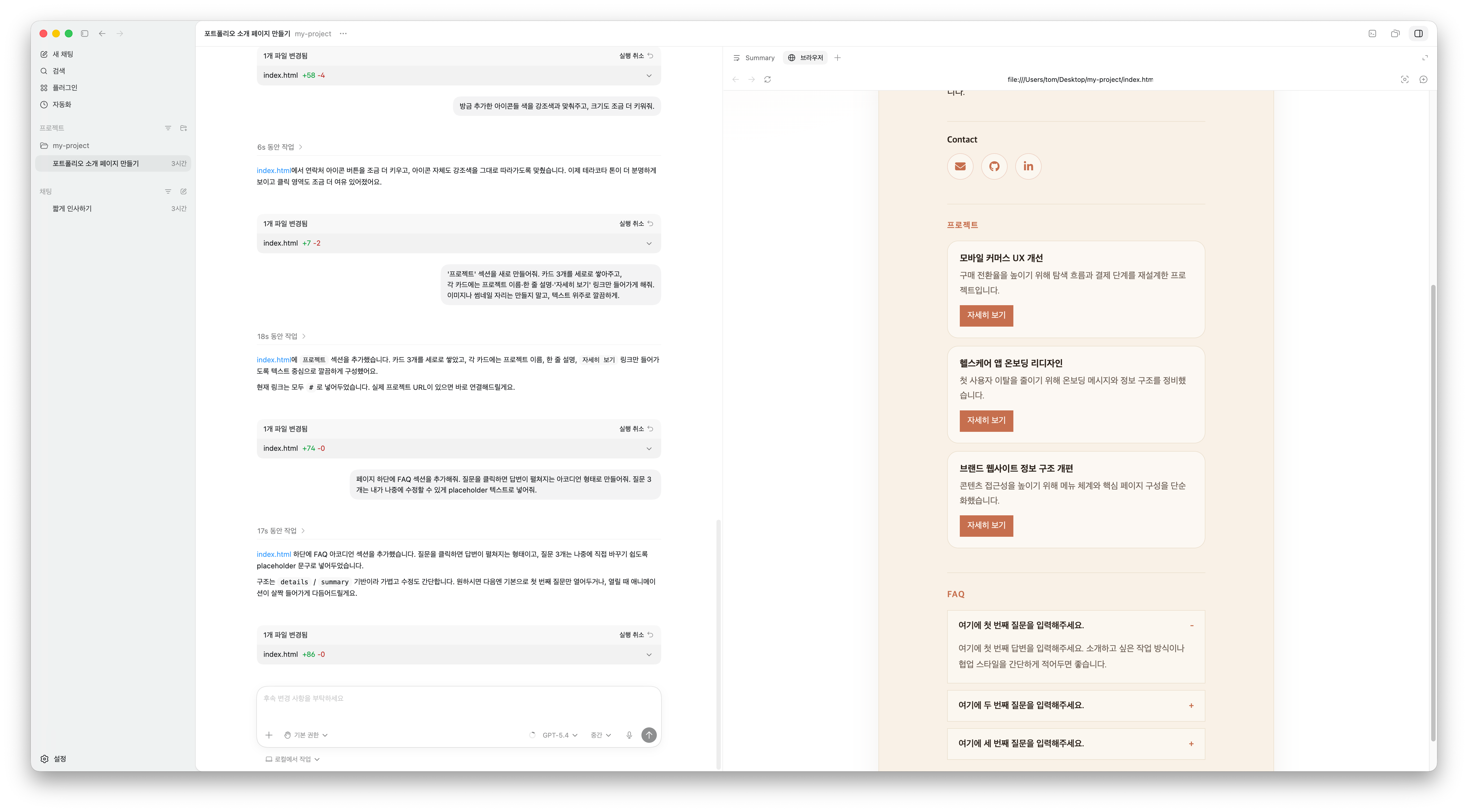This screenshot has width=1468, height=812.
Task: Open the GPT-5.4 model dropdown
Action: [560, 735]
